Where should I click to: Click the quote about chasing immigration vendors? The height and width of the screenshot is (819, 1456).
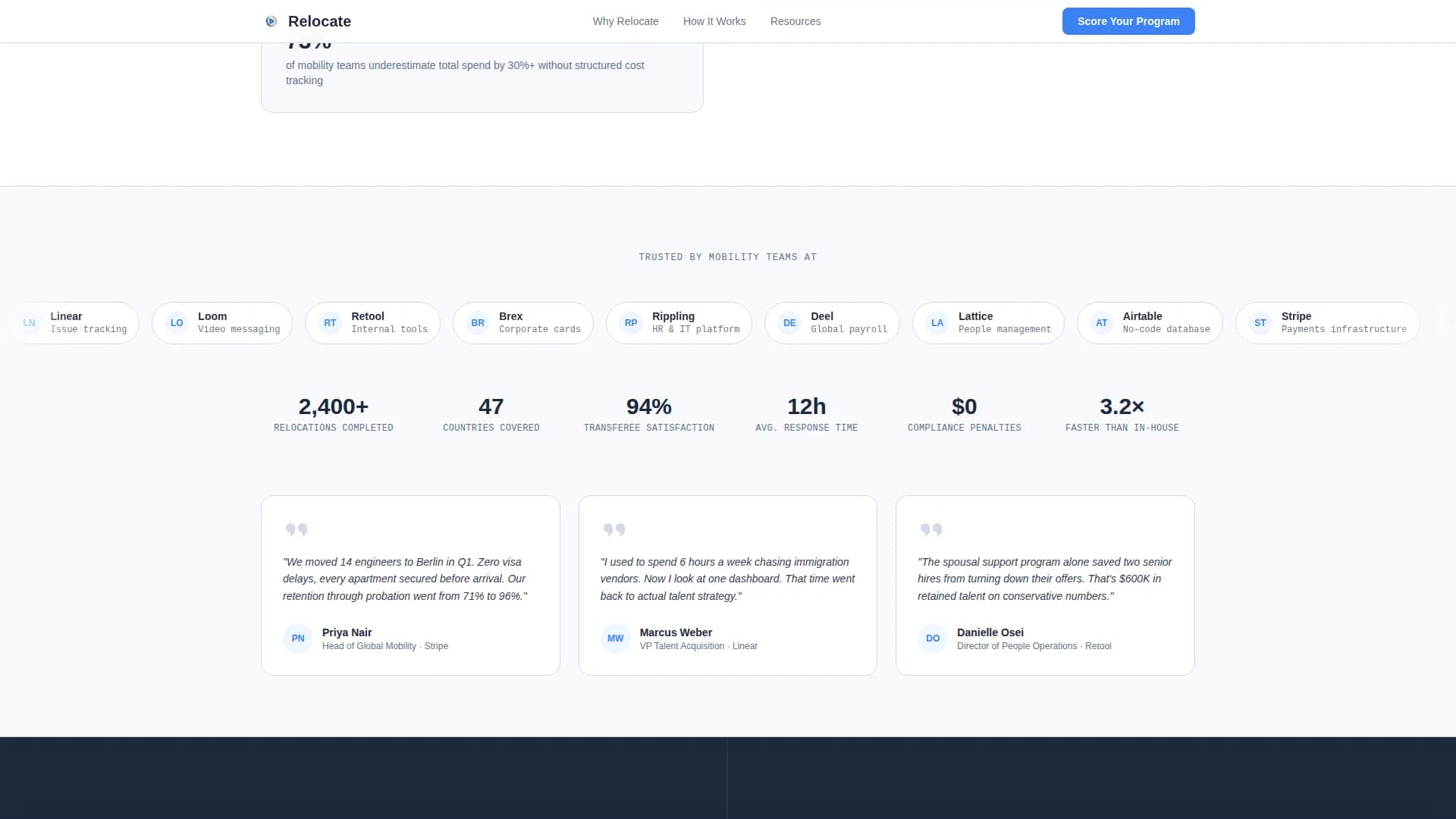click(x=727, y=579)
